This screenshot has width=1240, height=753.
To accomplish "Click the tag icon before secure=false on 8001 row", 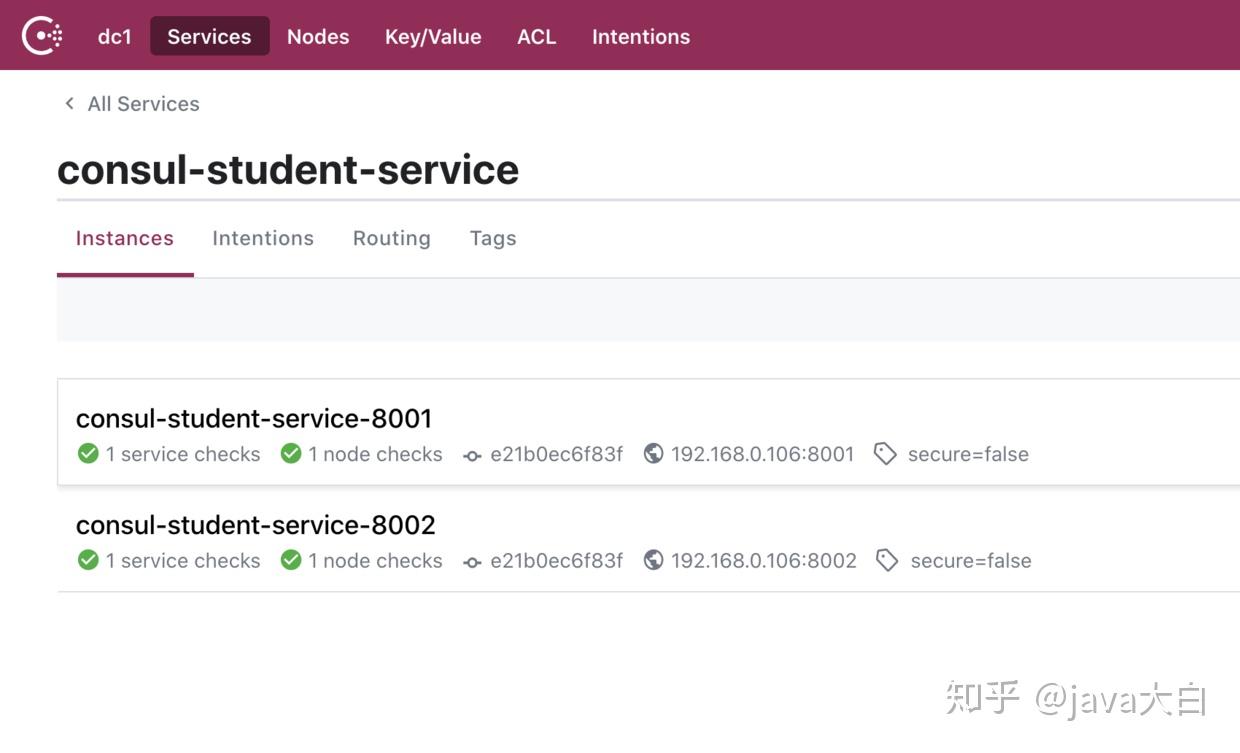I will click(885, 454).
